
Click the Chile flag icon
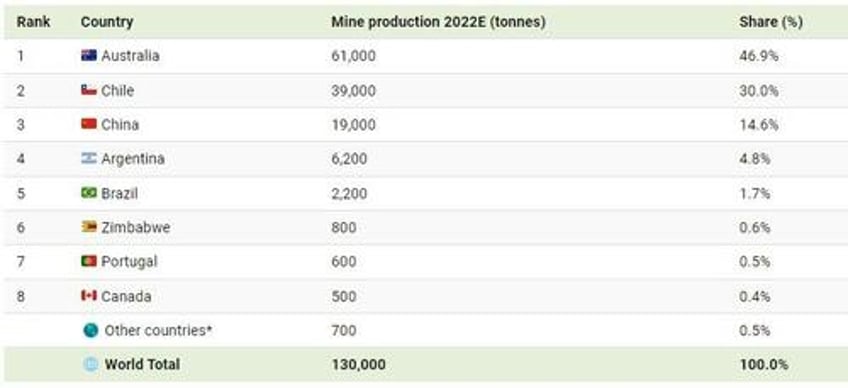click(89, 90)
